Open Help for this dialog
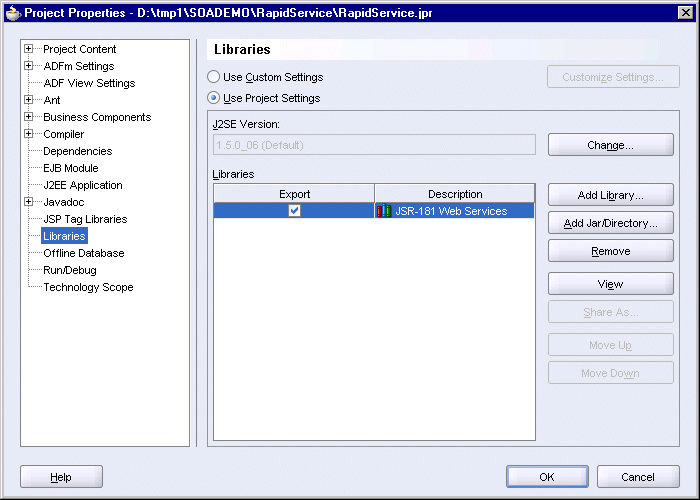The image size is (700, 500). tap(61, 477)
